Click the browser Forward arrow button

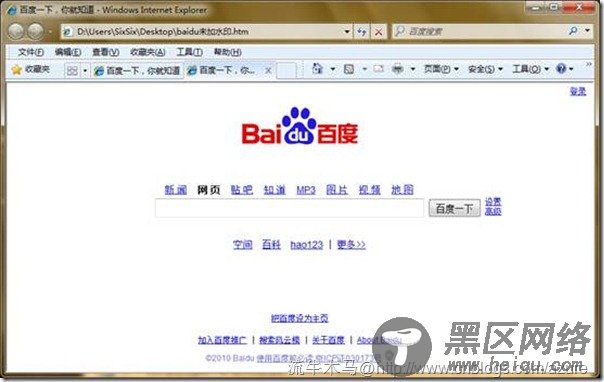tap(35, 32)
